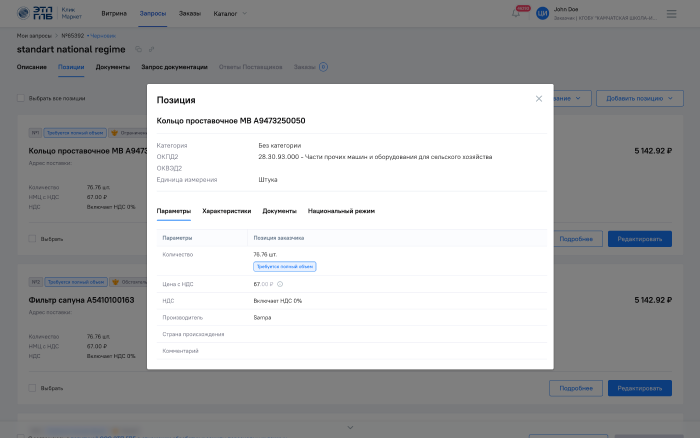Close the Позиция dialog
Screen dimensions: 700x438
539,99
